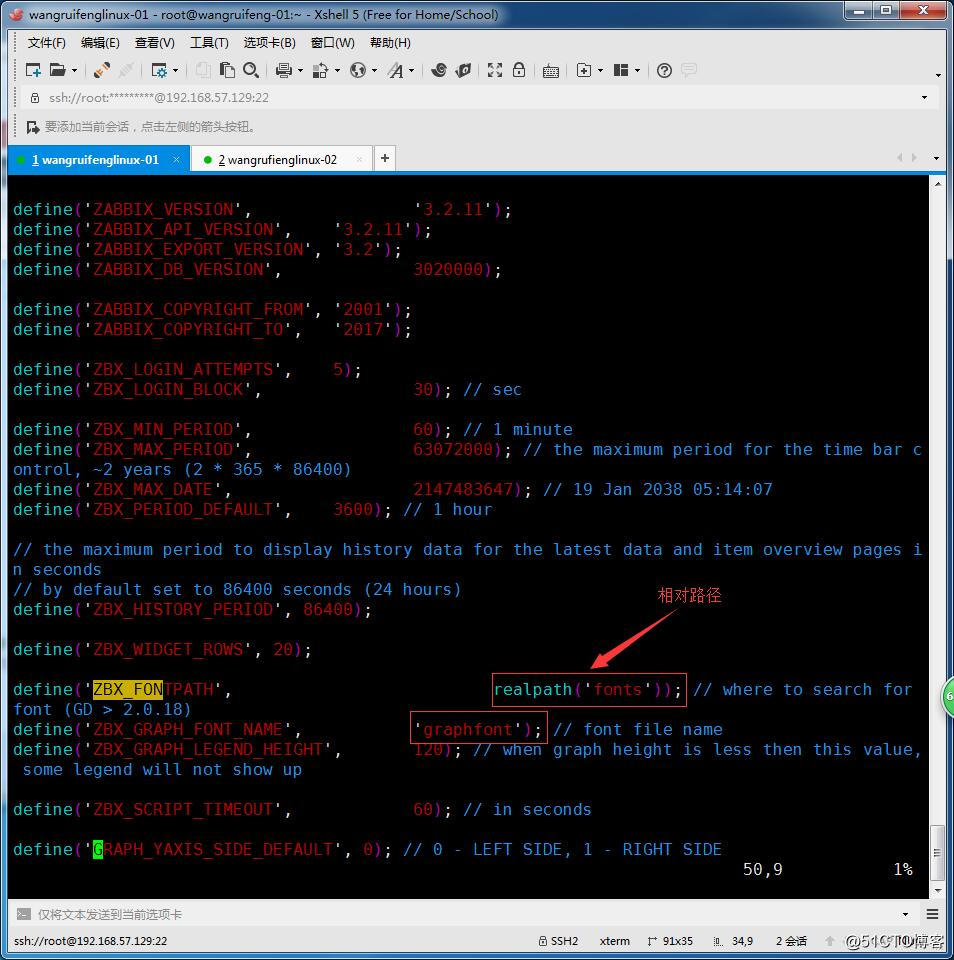Screen dimensions: 954x960
Task: Click the SSH2 status bar indicator
Action: click(x=558, y=941)
